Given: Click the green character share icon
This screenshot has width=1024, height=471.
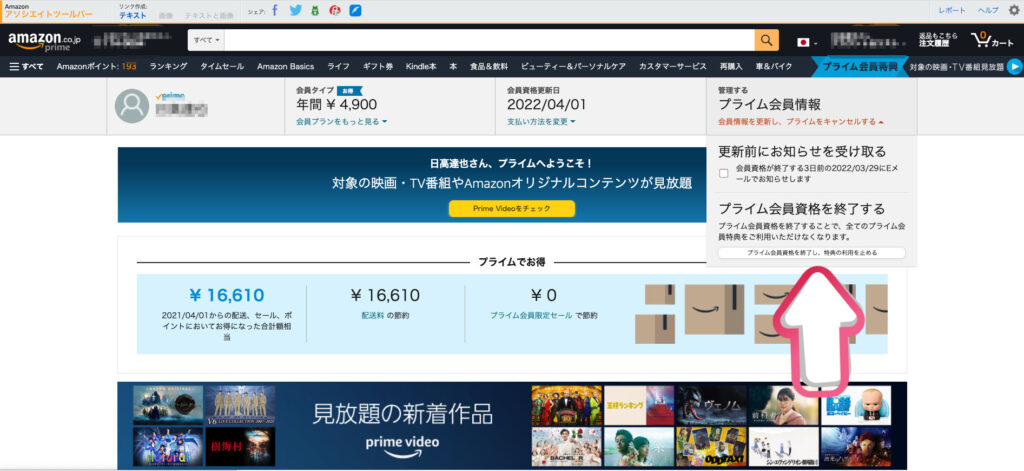Looking at the screenshot, I should [315, 10].
